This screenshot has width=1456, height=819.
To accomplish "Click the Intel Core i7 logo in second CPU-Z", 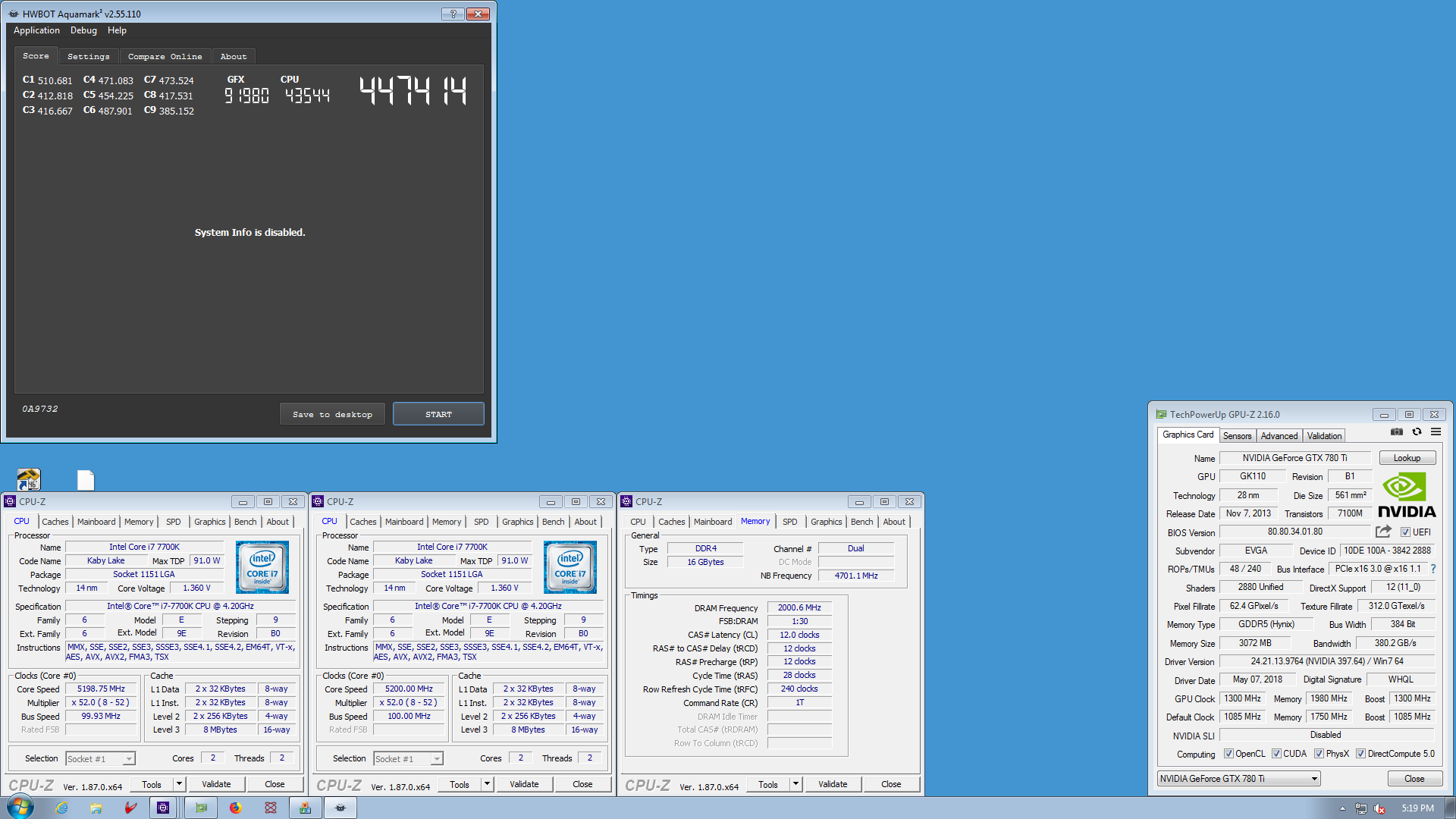I will pos(570,567).
